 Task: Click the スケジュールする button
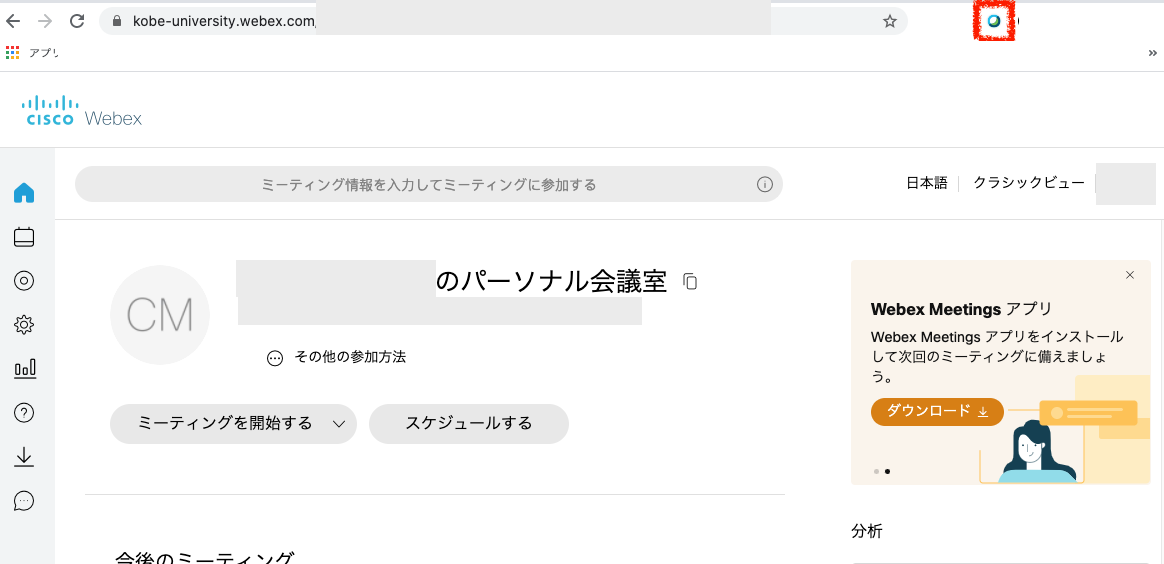pos(468,424)
